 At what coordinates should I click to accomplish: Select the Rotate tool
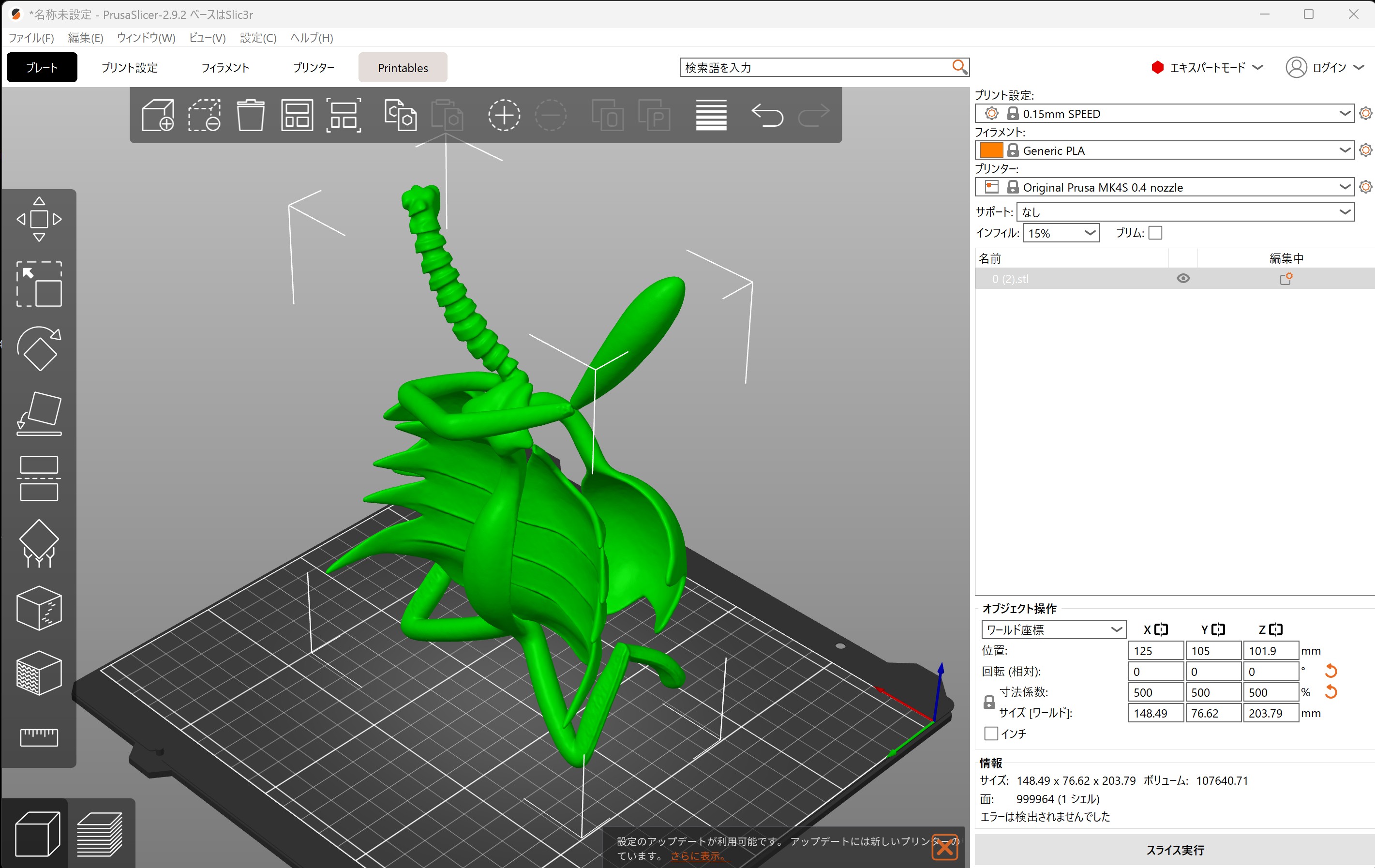[x=39, y=348]
